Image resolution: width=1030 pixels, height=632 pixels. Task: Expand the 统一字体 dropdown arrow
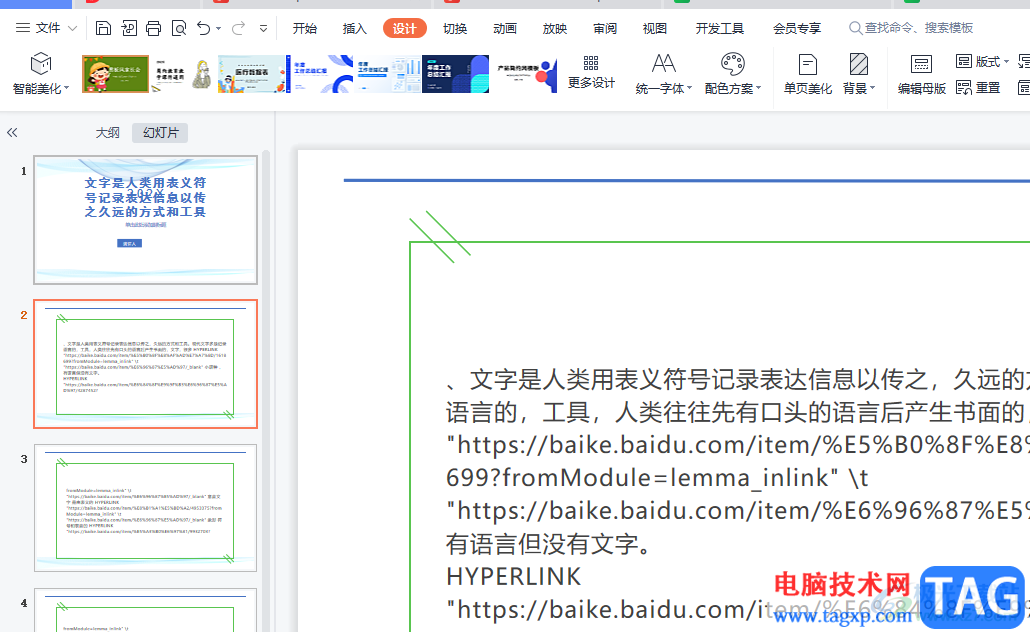tap(690, 88)
